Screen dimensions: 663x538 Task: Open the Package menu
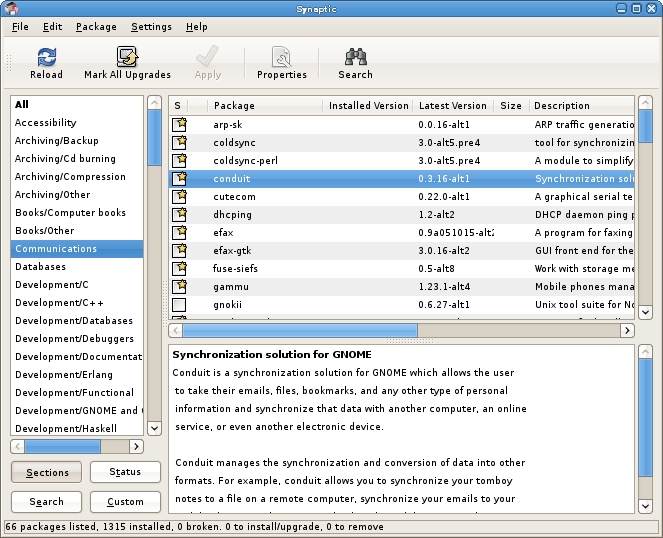coord(96,27)
